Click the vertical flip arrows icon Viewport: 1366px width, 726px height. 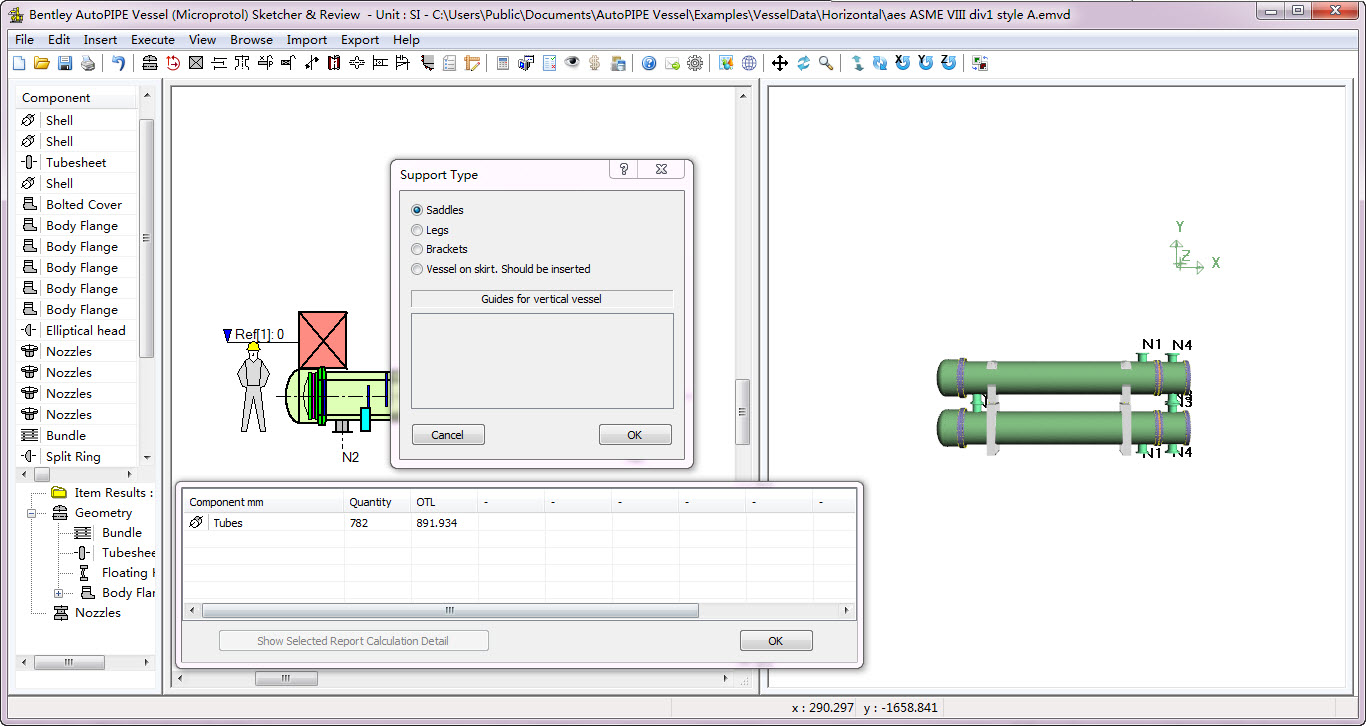[857, 63]
